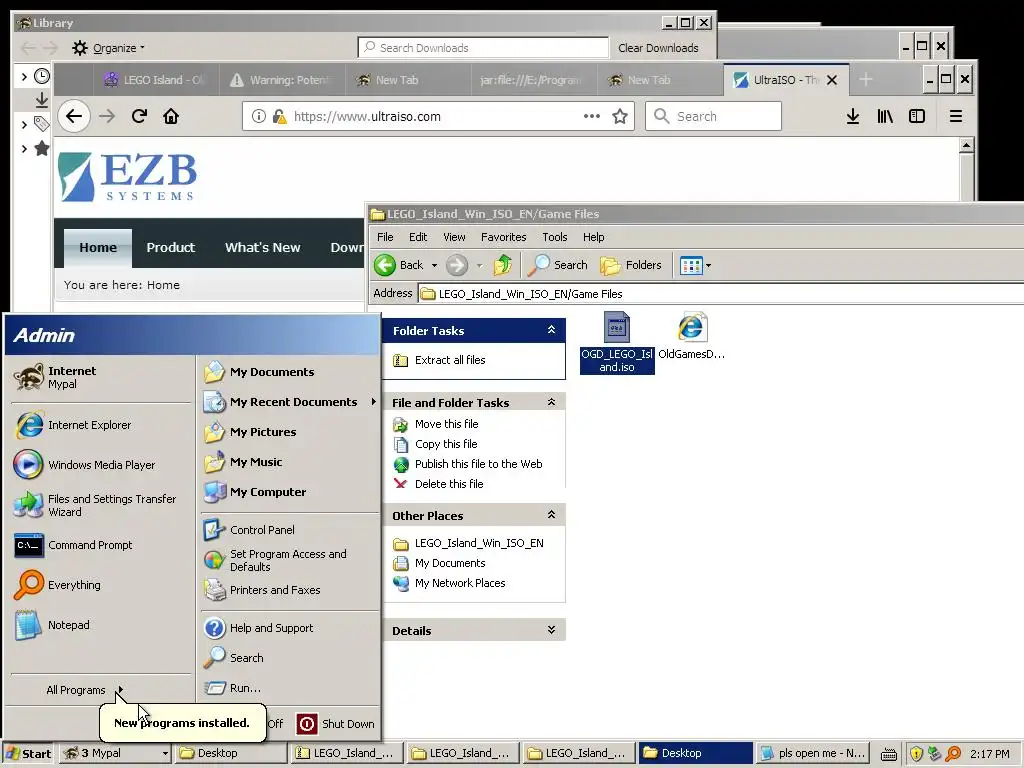This screenshot has width=1024, height=768.
Task: Expand All Programs list
Action: click(84, 690)
